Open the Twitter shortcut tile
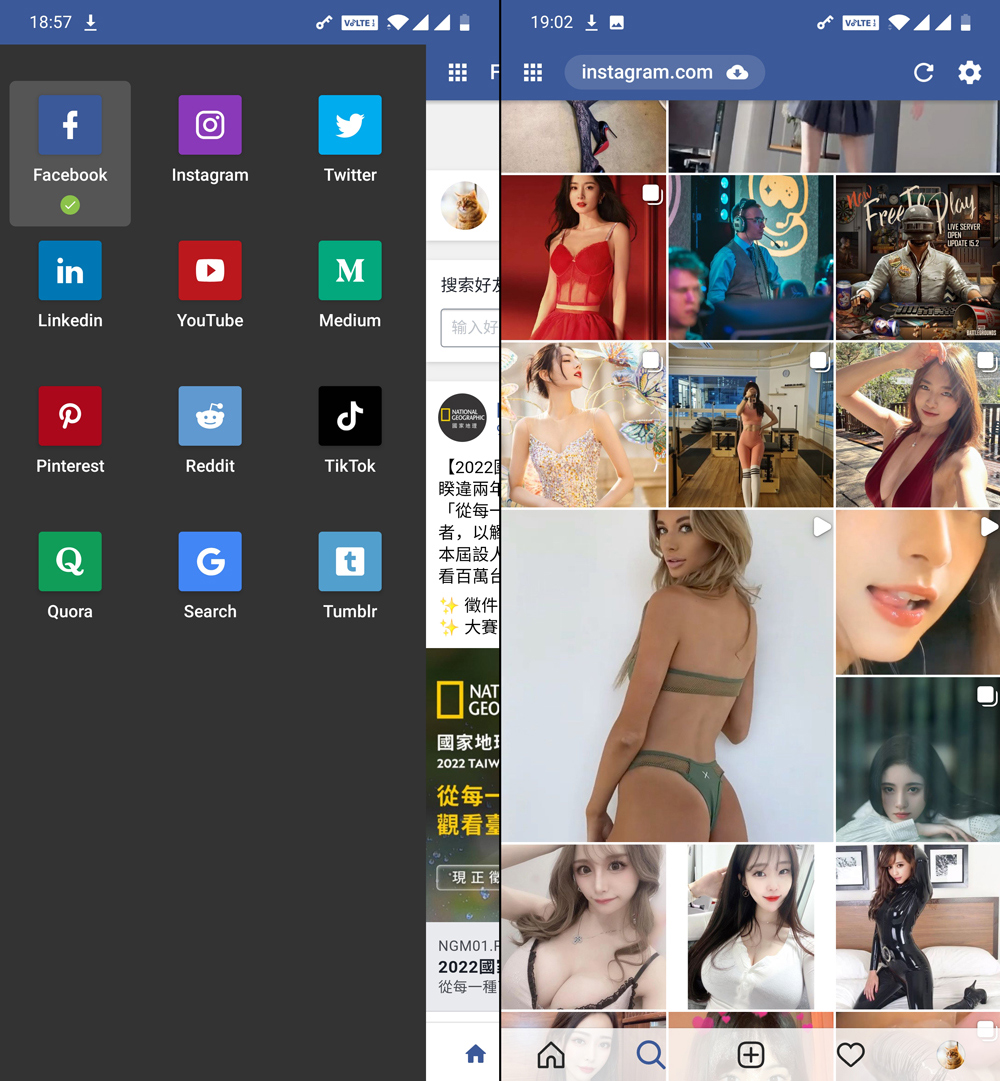The width and height of the screenshot is (1000, 1081). point(349,140)
